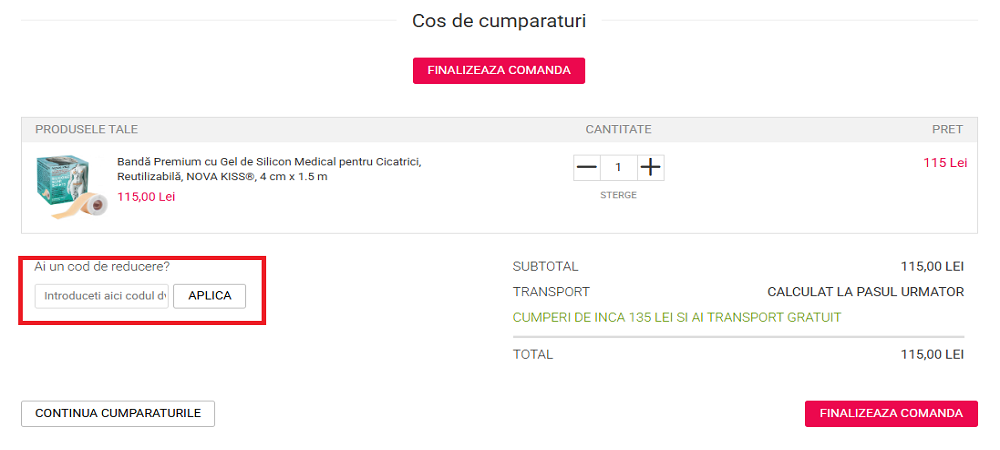
Task: Focus the quantity number field
Action: 618,167
